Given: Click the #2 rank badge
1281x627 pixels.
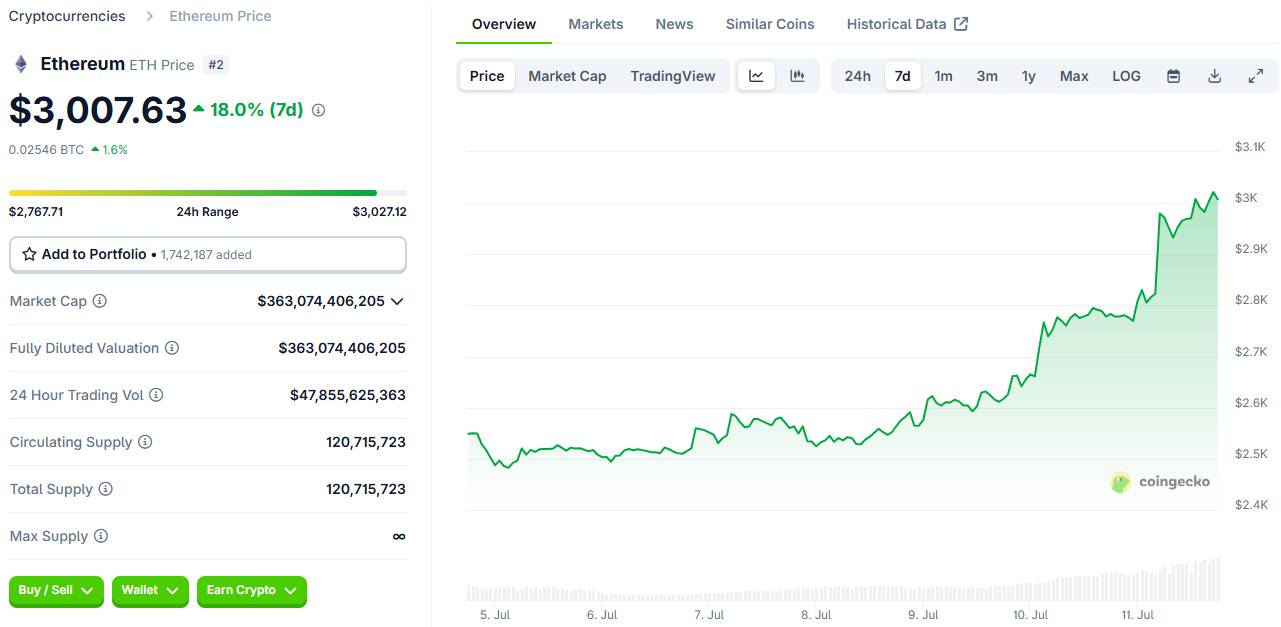Looking at the screenshot, I should point(216,65).
